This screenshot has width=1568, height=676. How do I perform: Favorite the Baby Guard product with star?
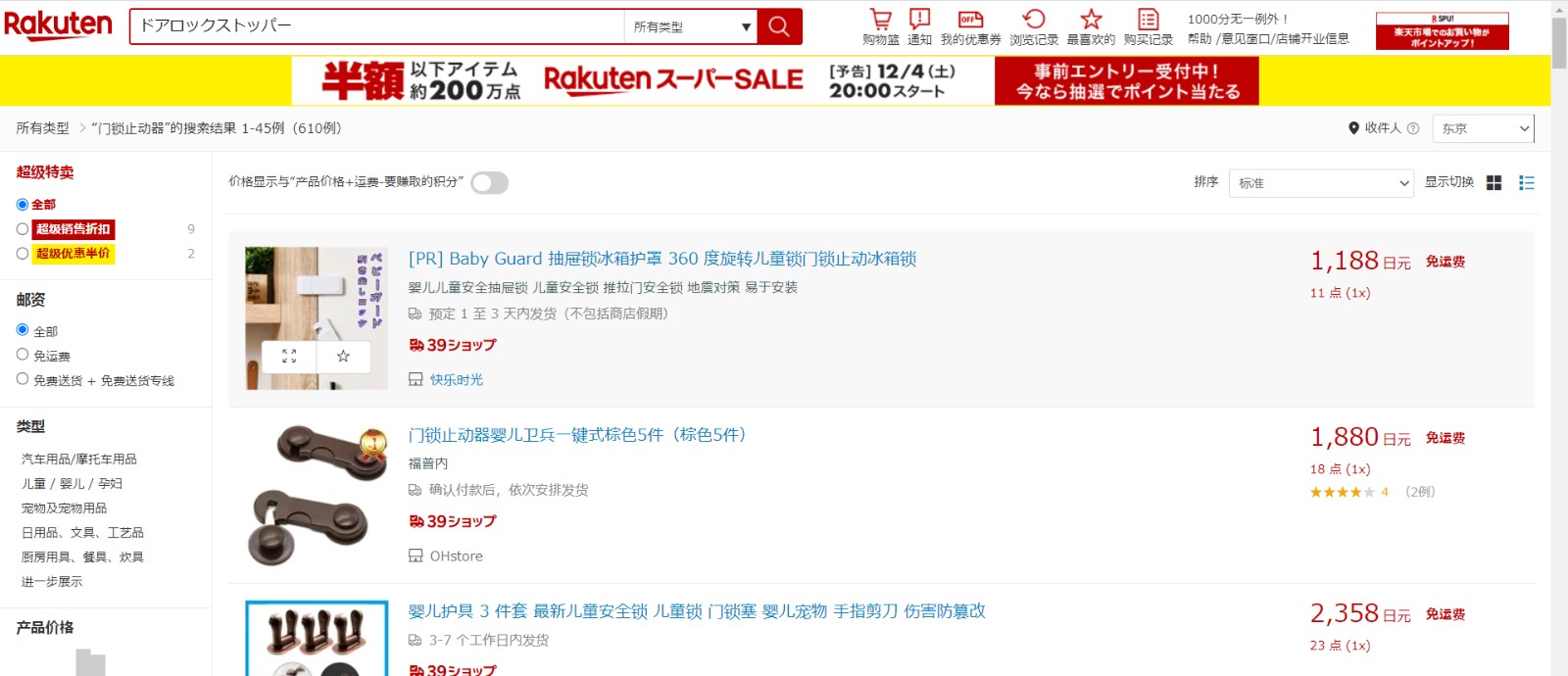[343, 357]
